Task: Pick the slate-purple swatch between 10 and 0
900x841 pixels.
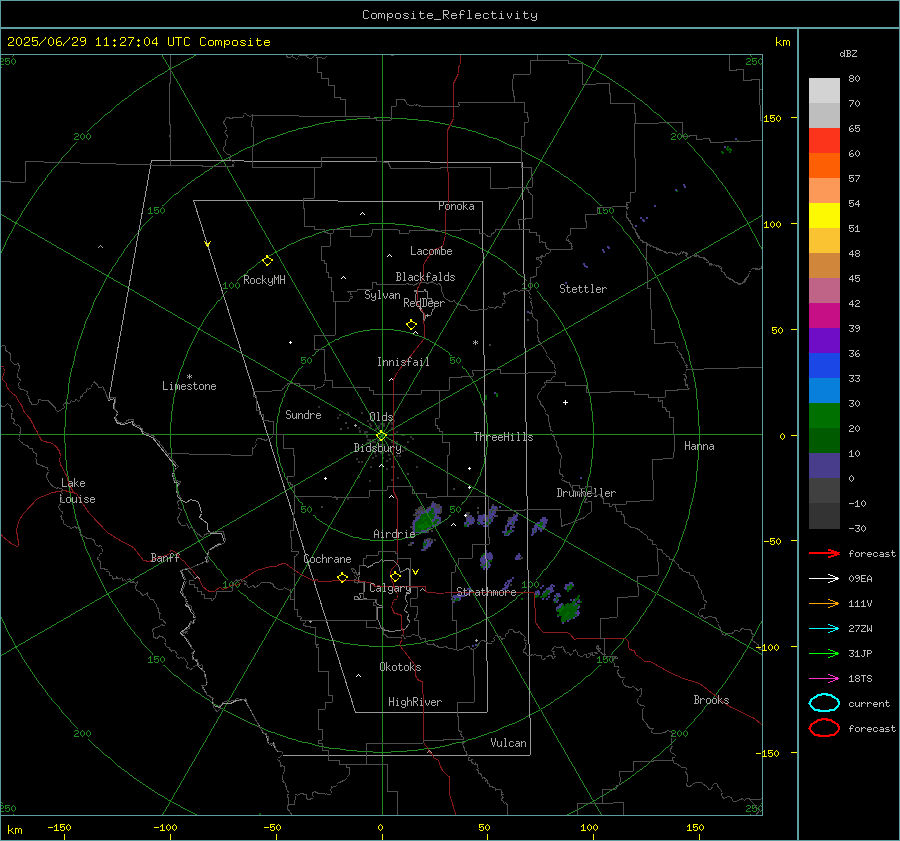Action: click(824, 466)
